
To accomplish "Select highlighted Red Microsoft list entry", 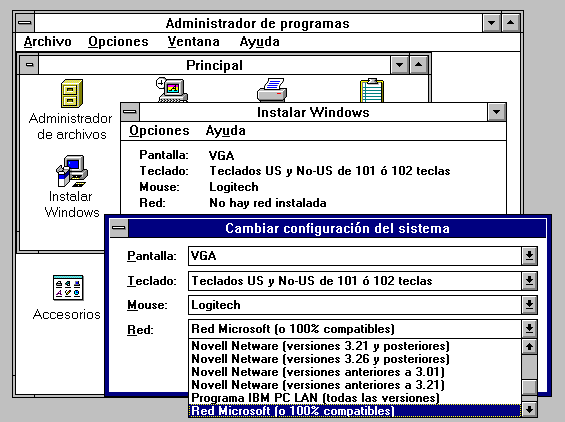I will tap(355, 411).
